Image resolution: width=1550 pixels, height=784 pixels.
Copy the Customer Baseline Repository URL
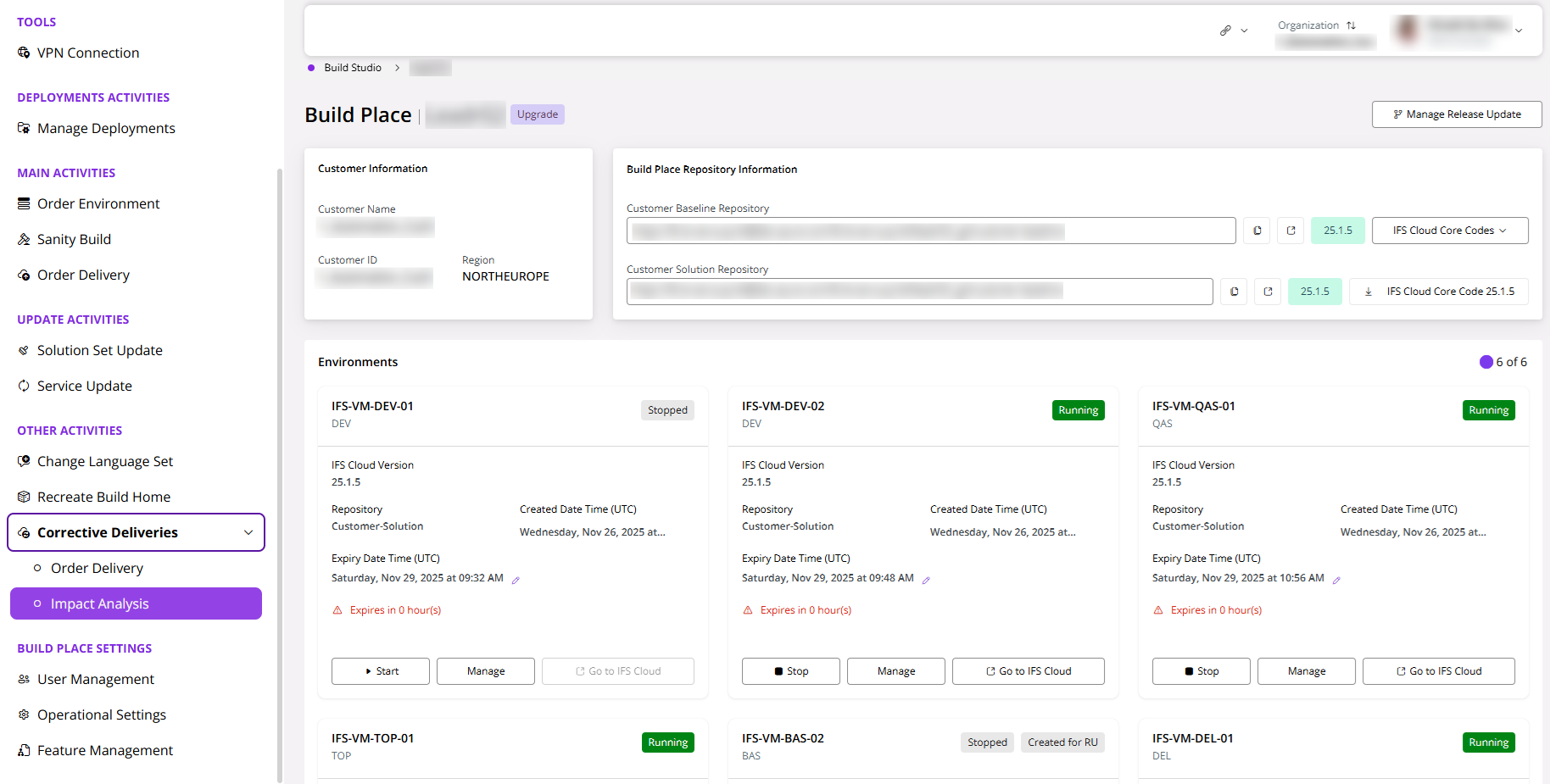coord(1257,231)
